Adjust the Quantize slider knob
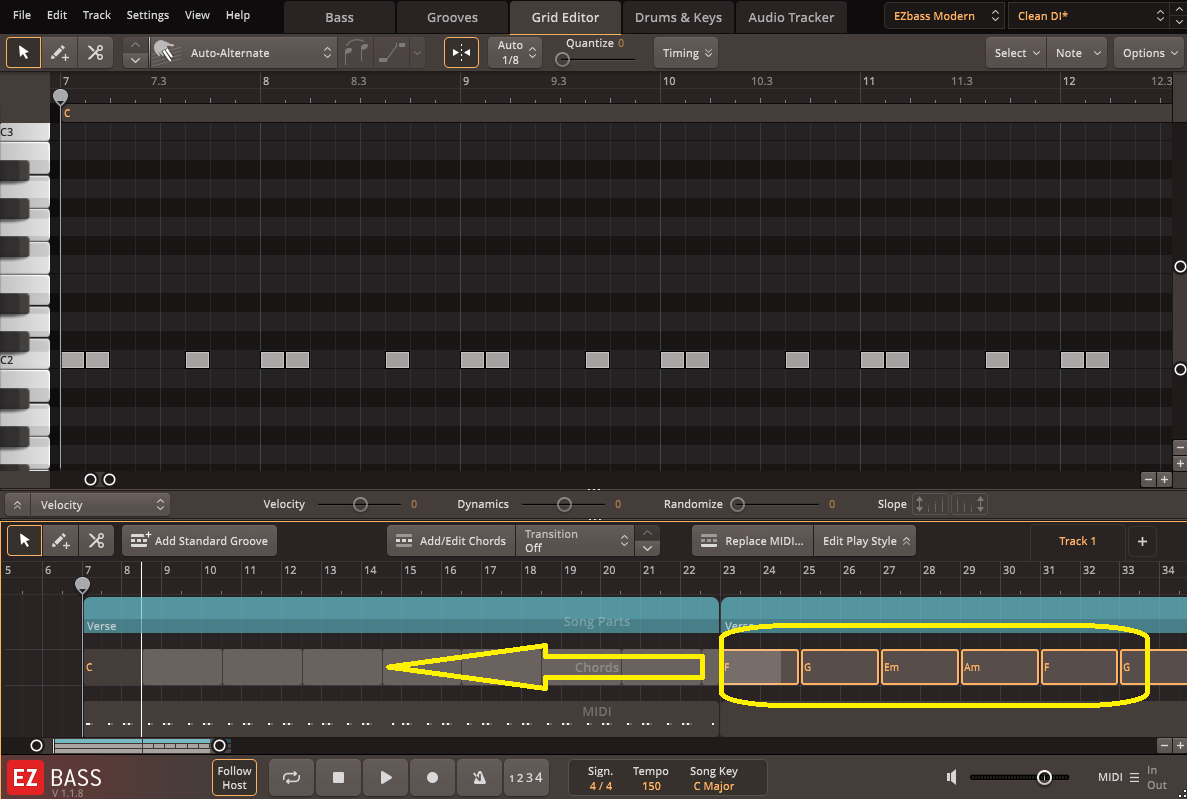The image size is (1187, 799). (x=562, y=59)
